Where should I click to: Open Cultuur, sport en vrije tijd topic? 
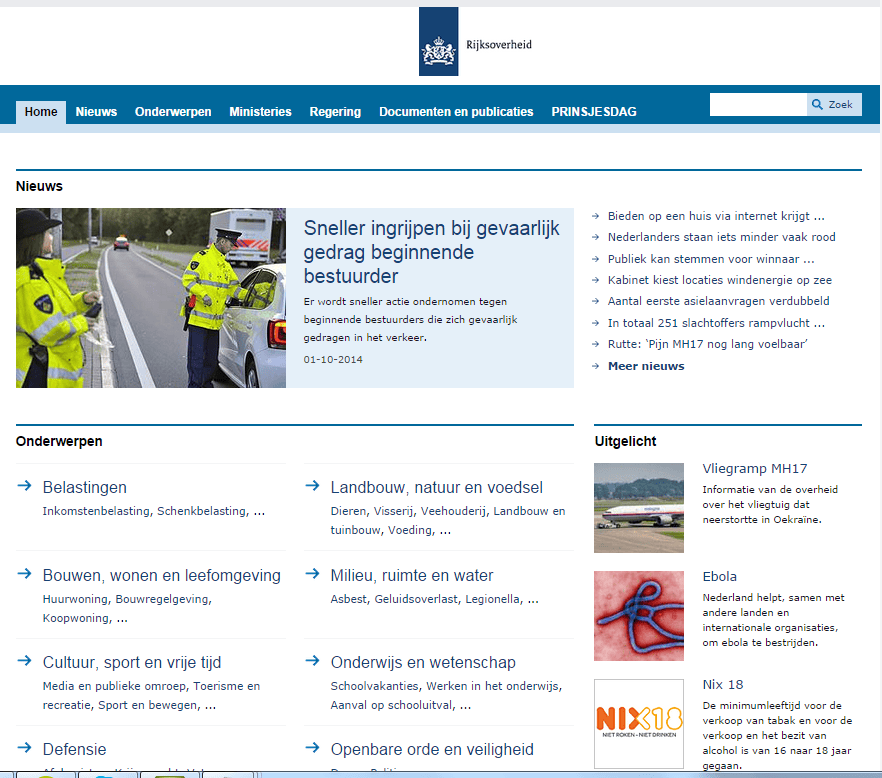pyautogui.click(x=132, y=663)
